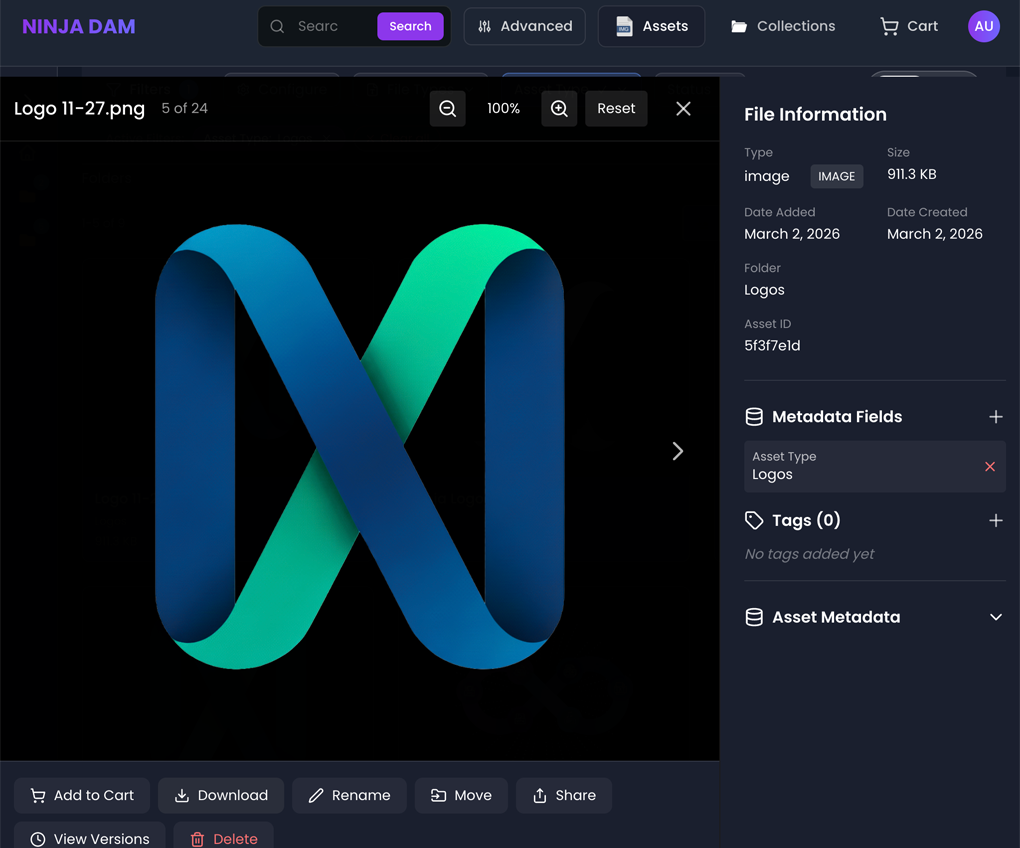
Task: Advance to the next asset with the arrow
Action: click(678, 451)
